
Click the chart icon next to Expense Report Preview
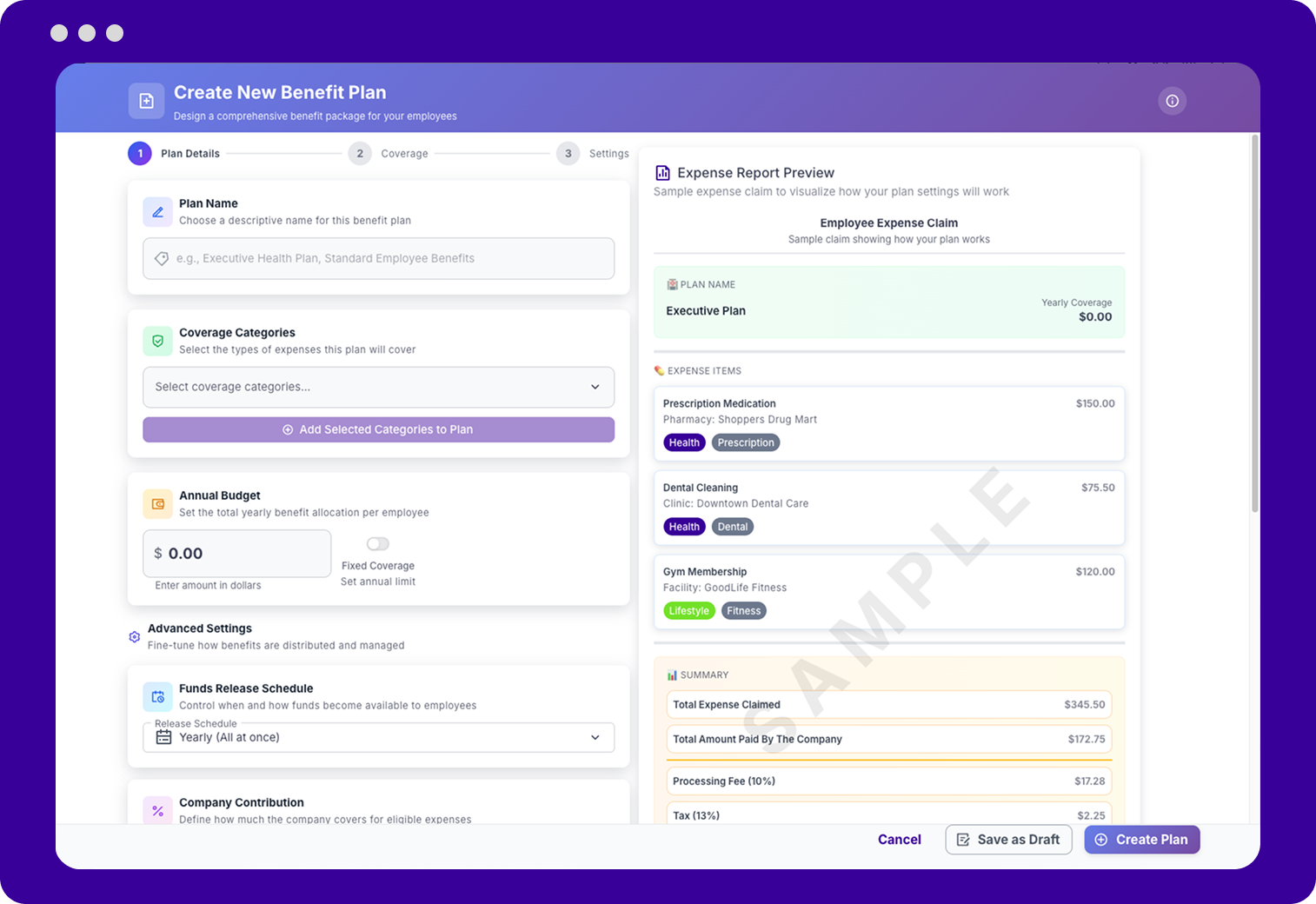point(662,172)
